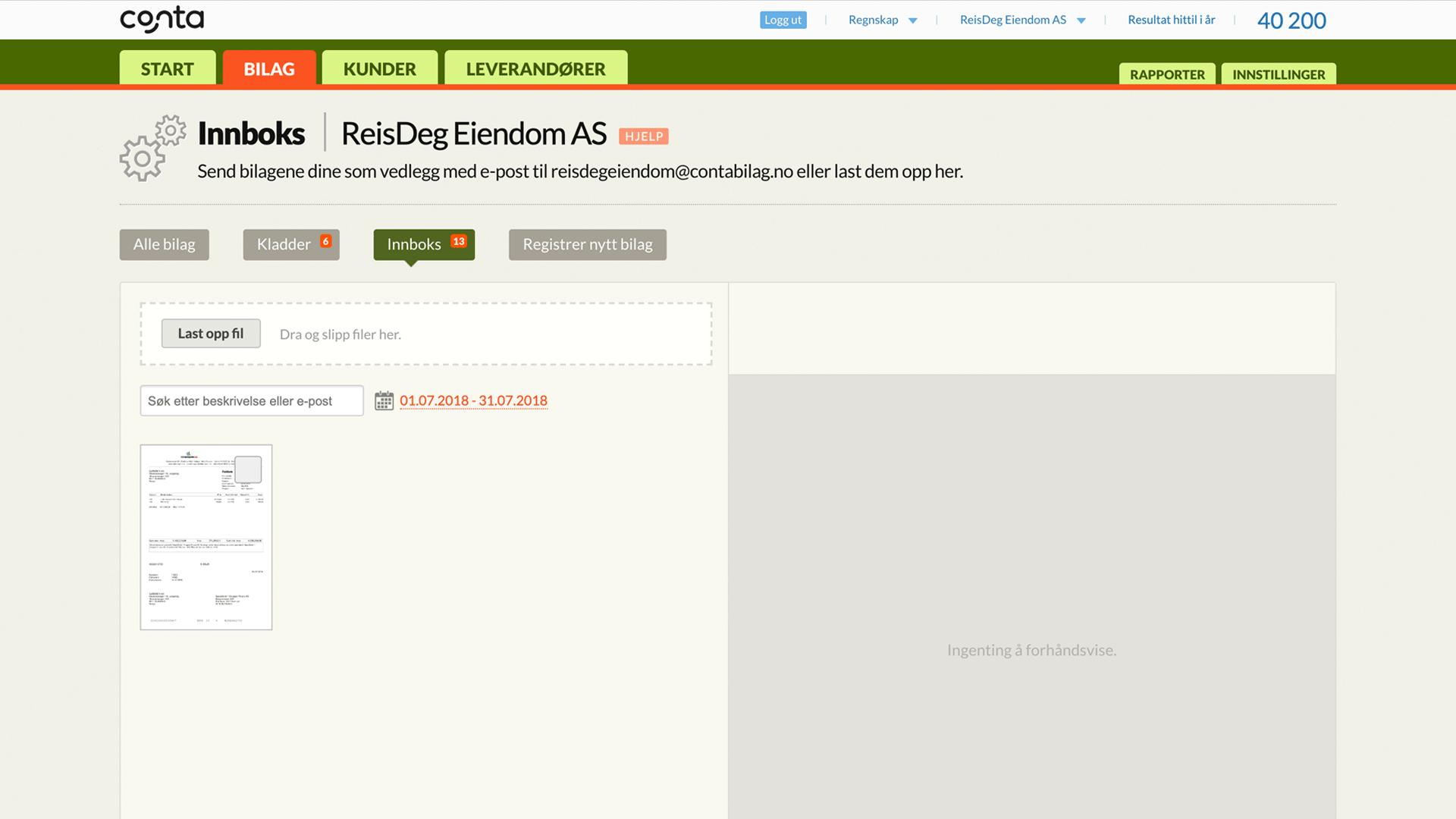Click the Innboks 13 count badge
Viewport: 1456px width, 819px height.
point(459,241)
